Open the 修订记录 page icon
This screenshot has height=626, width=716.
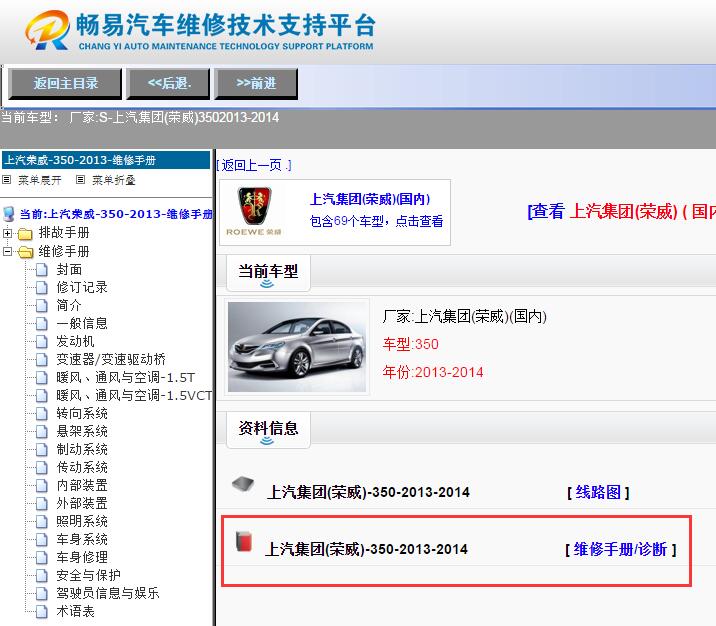42,288
